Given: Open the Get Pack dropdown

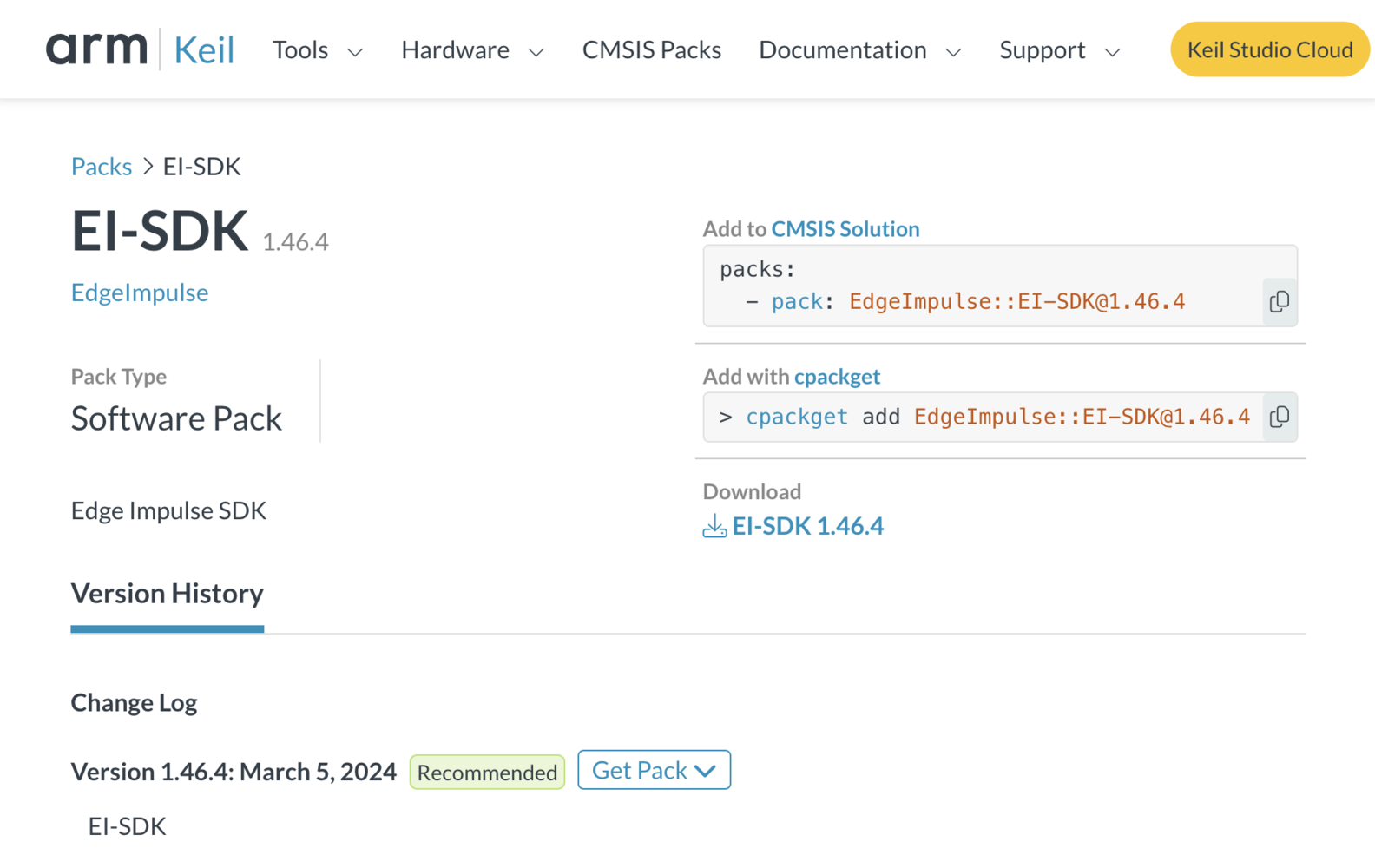Looking at the screenshot, I should tap(654, 771).
